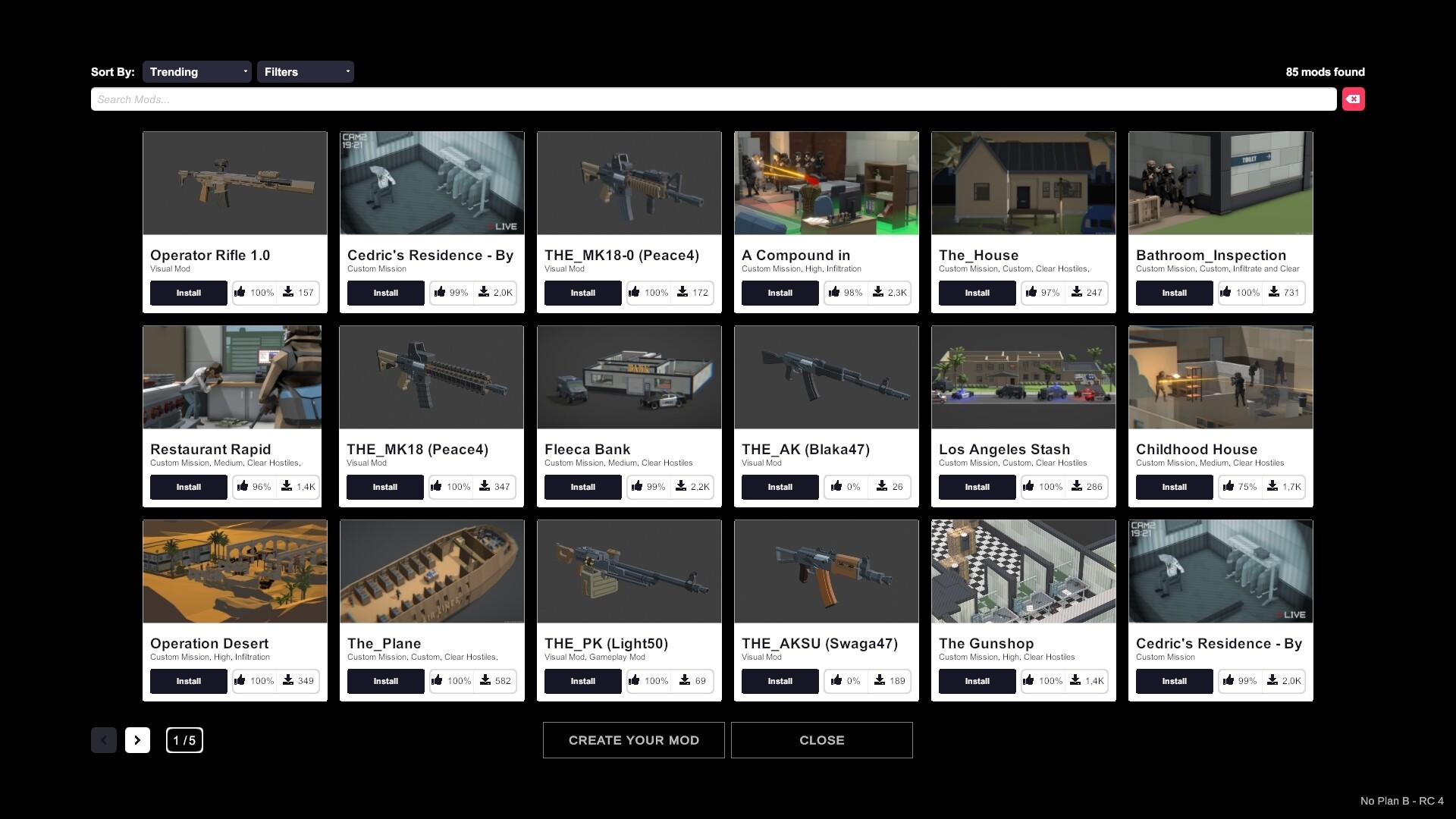This screenshot has width=1456, height=819.
Task: Toggle the 0% like indicator on THE_AKSU (Swaga47)
Action: 846,680
